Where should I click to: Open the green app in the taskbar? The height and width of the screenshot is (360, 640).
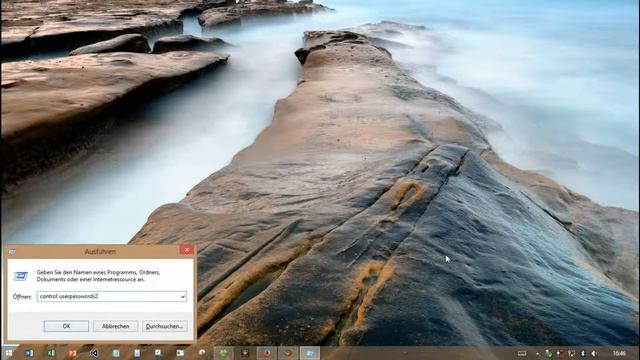(x=223, y=353)
